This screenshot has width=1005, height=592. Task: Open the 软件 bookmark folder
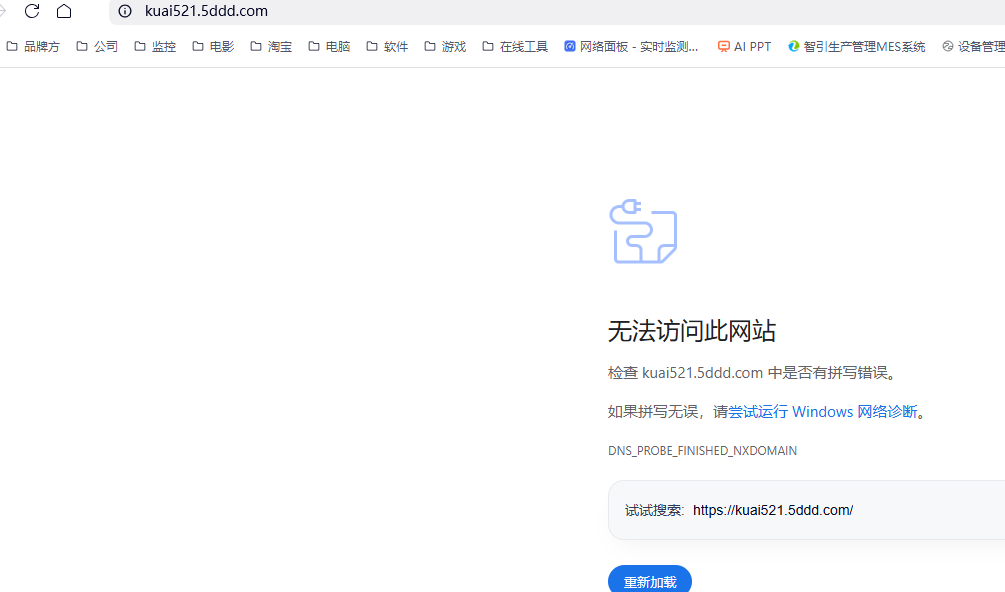(387, 47)
